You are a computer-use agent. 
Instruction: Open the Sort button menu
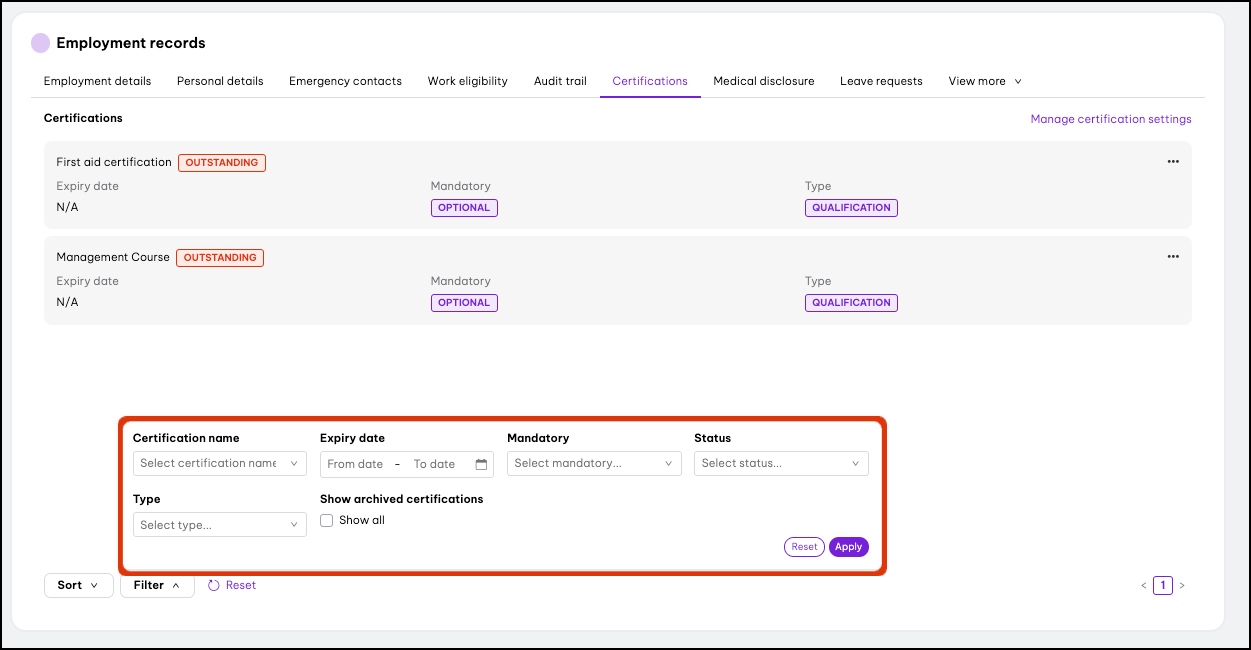[78, 585]
